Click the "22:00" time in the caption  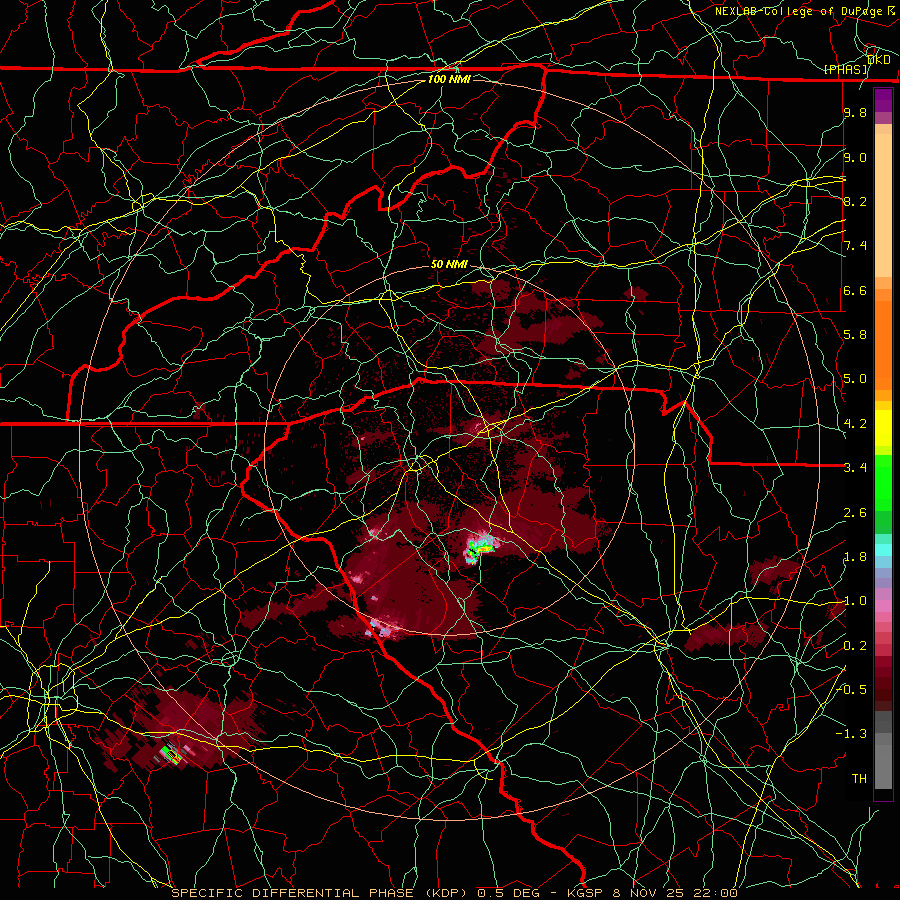(717, 893)
